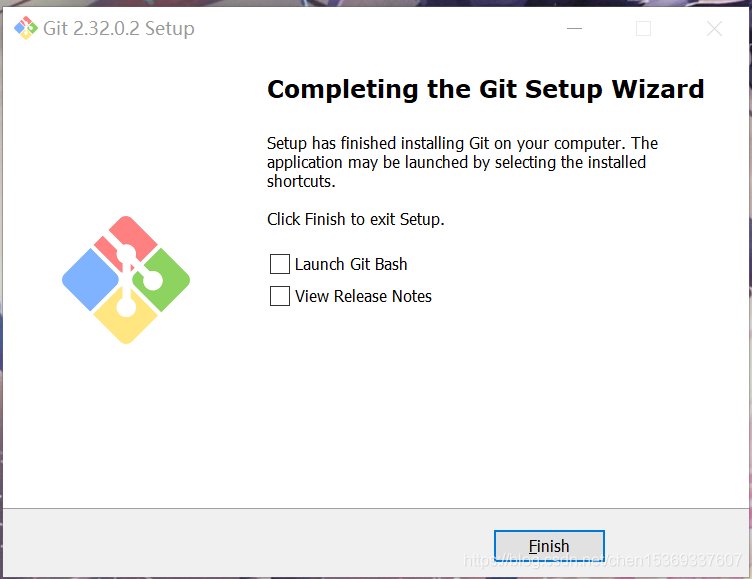Tick the View Release Notes checkbox

(x=280, y=296)
